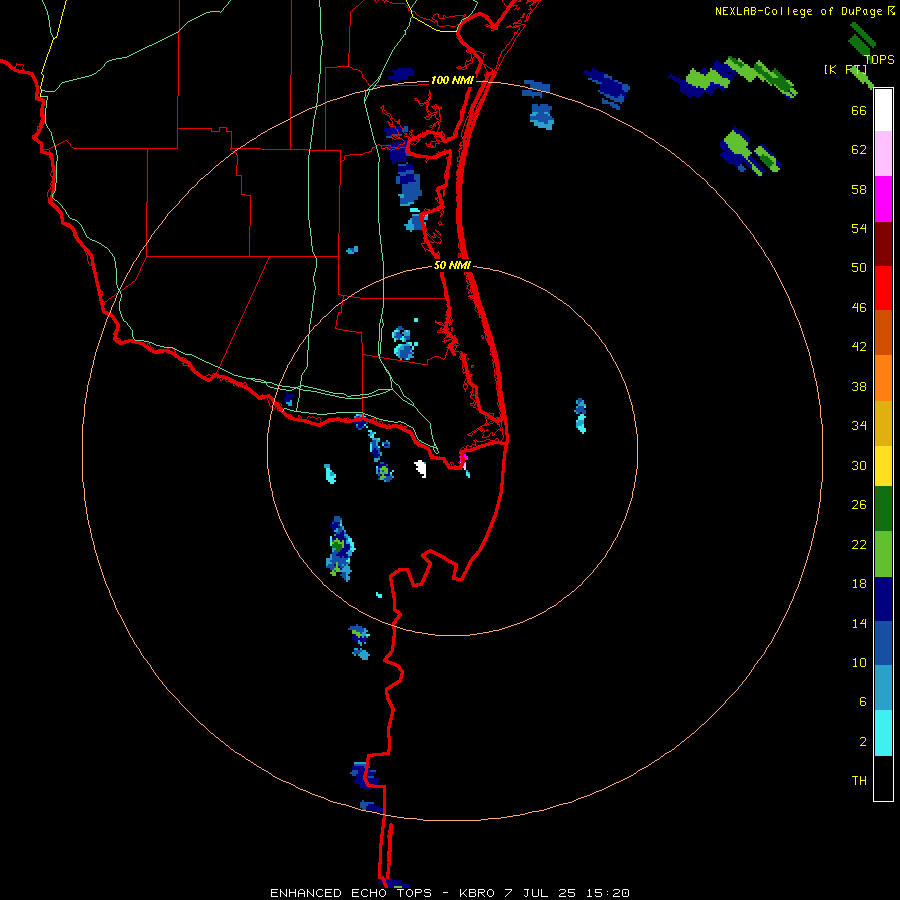Click the legend value 14
This screenshot has width=900, height=900.
click(859, 623)
